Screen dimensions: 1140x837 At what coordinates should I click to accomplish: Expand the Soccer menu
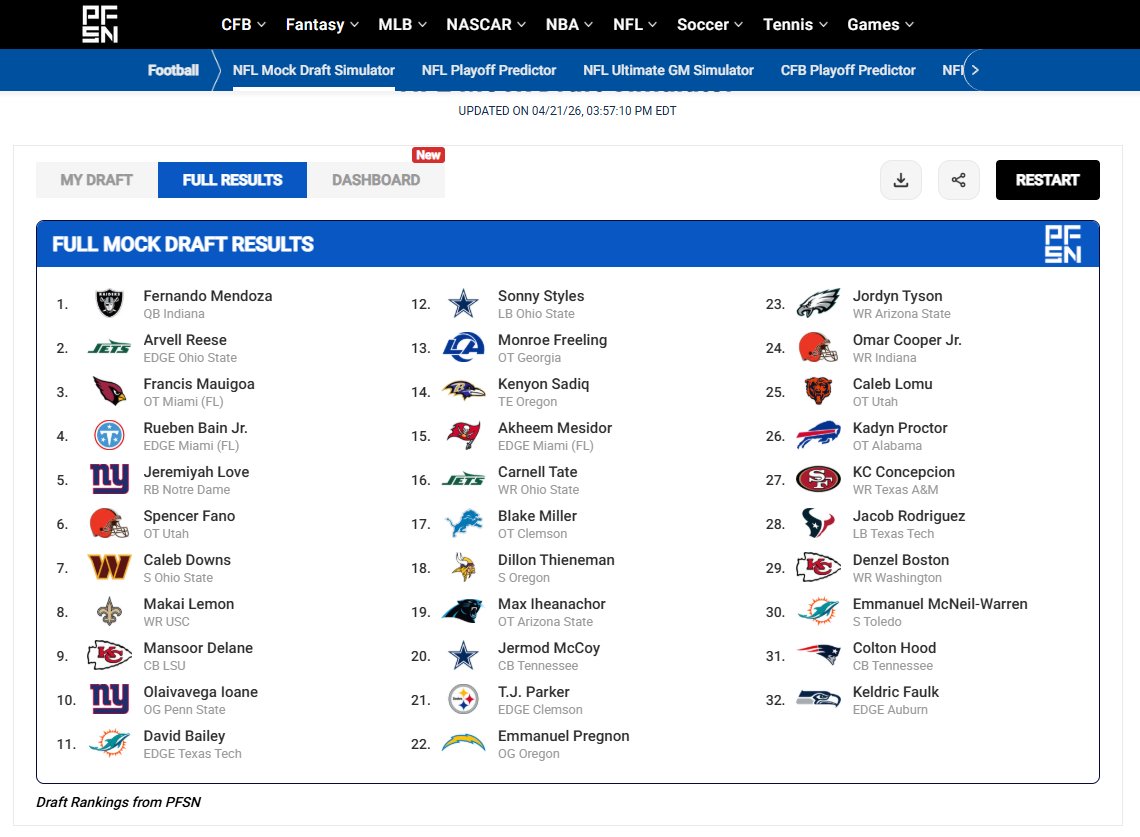coord(710,24)
